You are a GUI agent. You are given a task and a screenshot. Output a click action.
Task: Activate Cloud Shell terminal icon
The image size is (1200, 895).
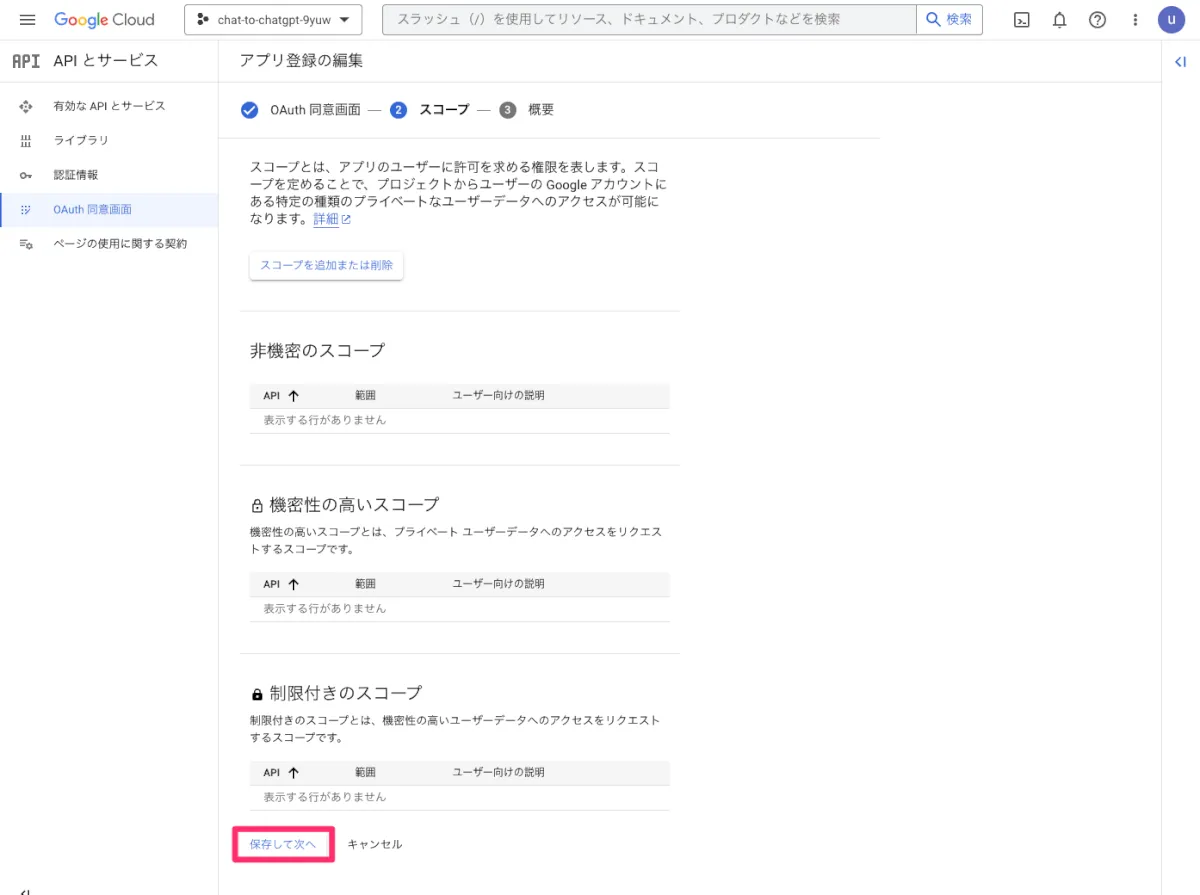tap(1022, 20)
